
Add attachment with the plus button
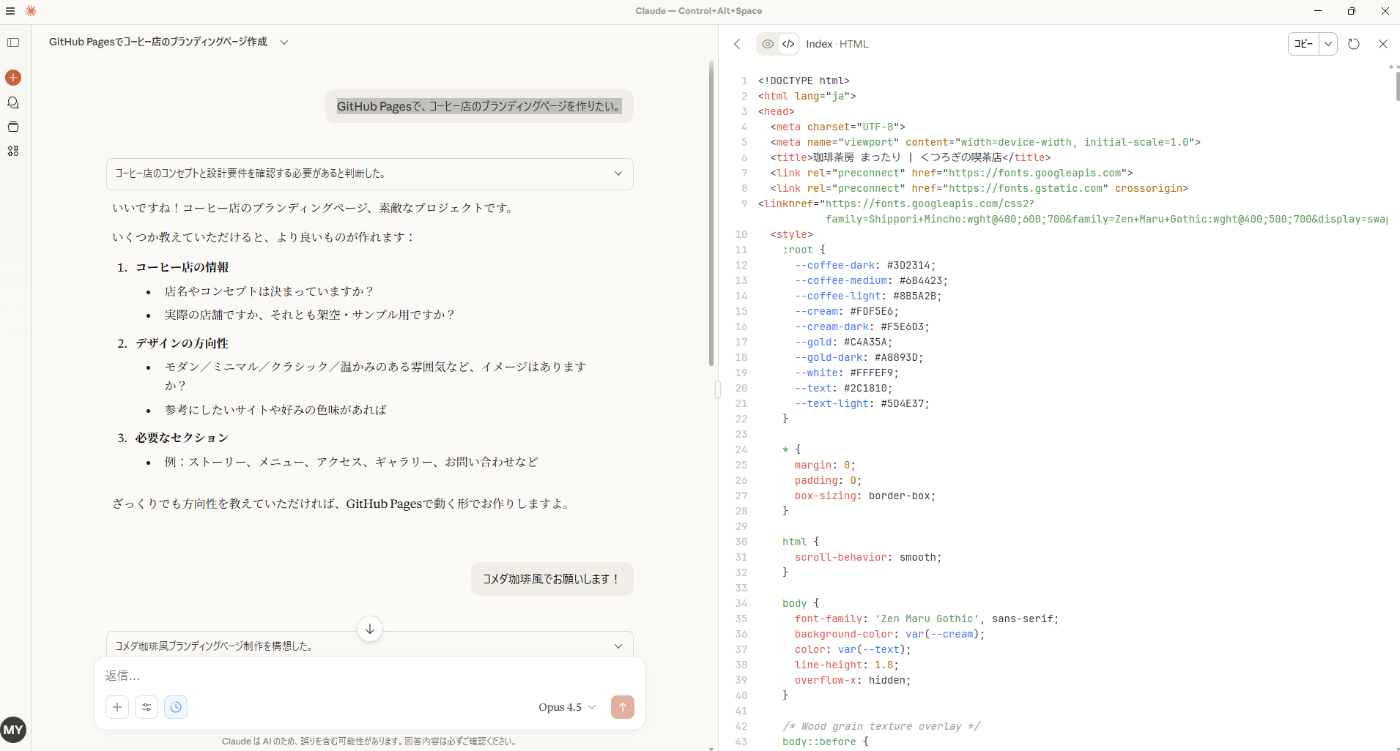coord(118,707)
